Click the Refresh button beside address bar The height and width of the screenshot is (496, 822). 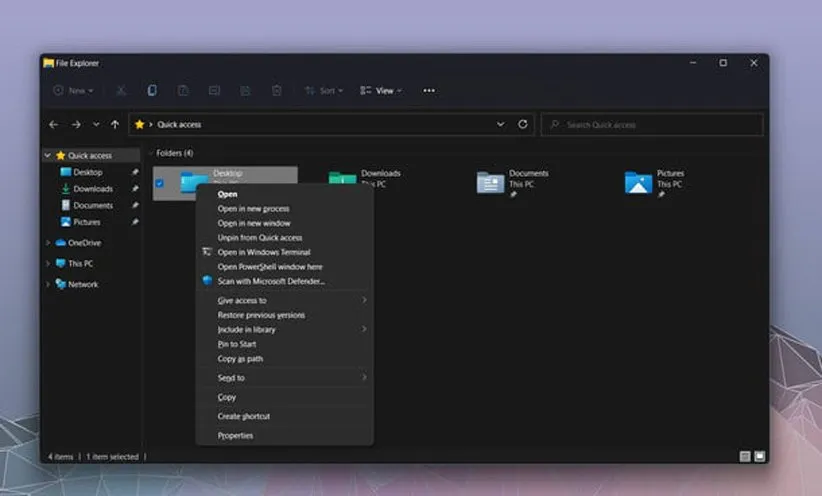[x=522, y=125]
